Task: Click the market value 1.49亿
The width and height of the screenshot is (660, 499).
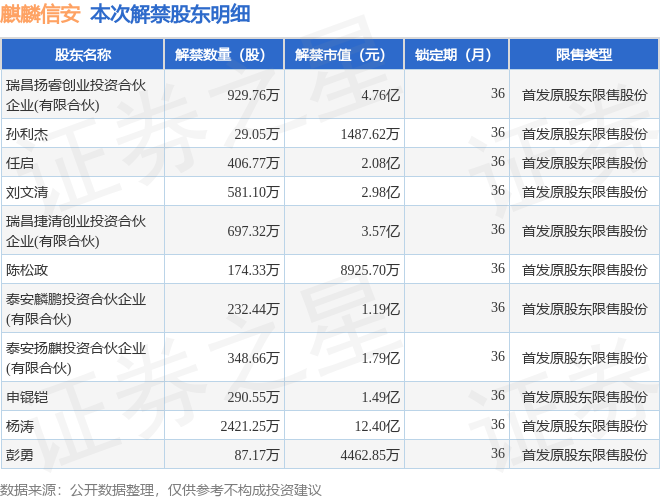Action: (x=380, y=397)
